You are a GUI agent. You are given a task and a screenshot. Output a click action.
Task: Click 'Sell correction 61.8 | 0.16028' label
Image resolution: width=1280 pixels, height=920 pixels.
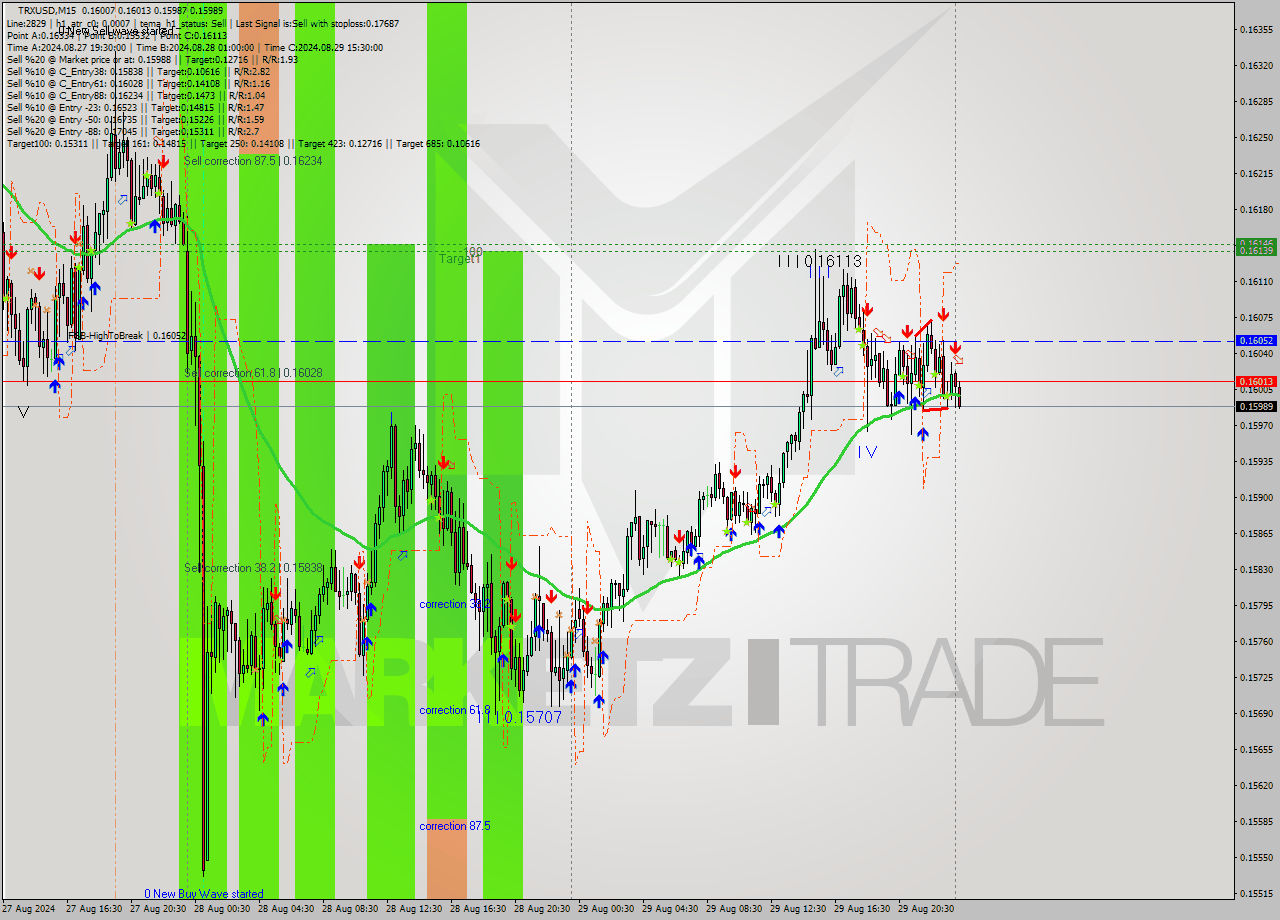click(x=253, y=372)
